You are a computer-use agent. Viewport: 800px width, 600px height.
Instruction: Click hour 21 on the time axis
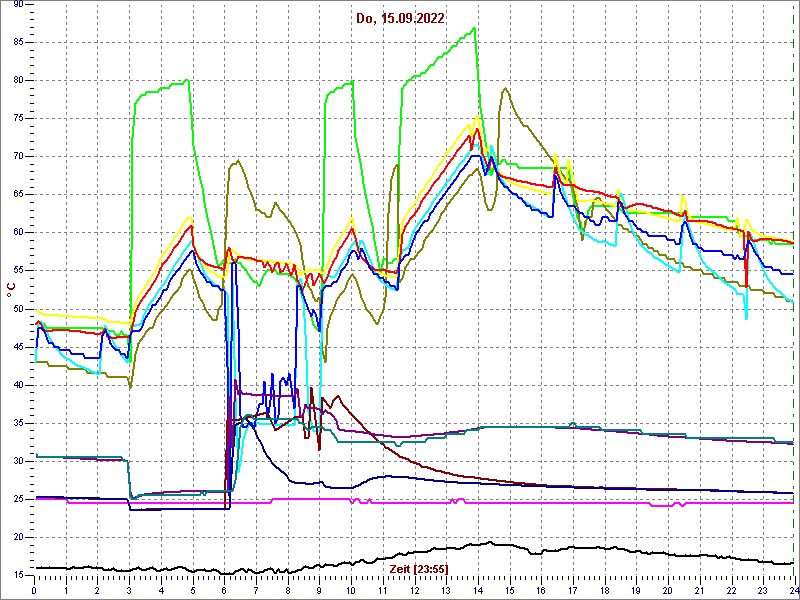699,590
